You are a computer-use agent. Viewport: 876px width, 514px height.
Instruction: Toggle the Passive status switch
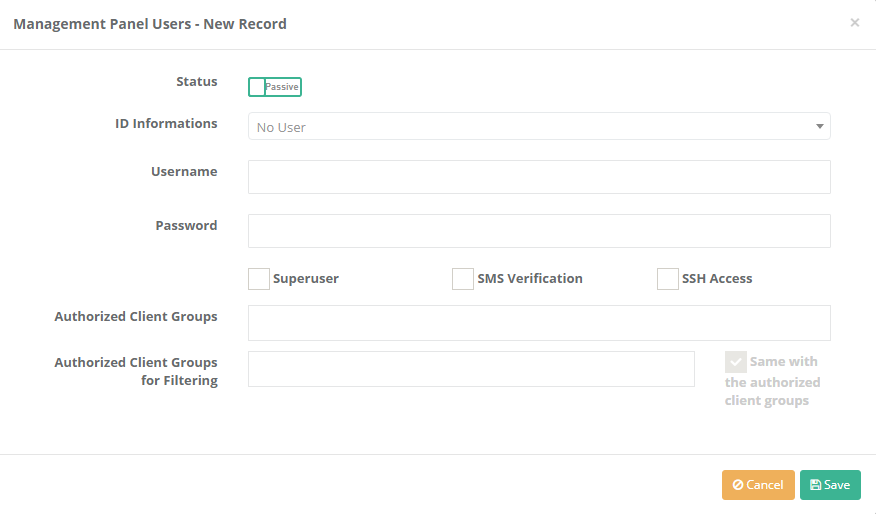point(275,87)
